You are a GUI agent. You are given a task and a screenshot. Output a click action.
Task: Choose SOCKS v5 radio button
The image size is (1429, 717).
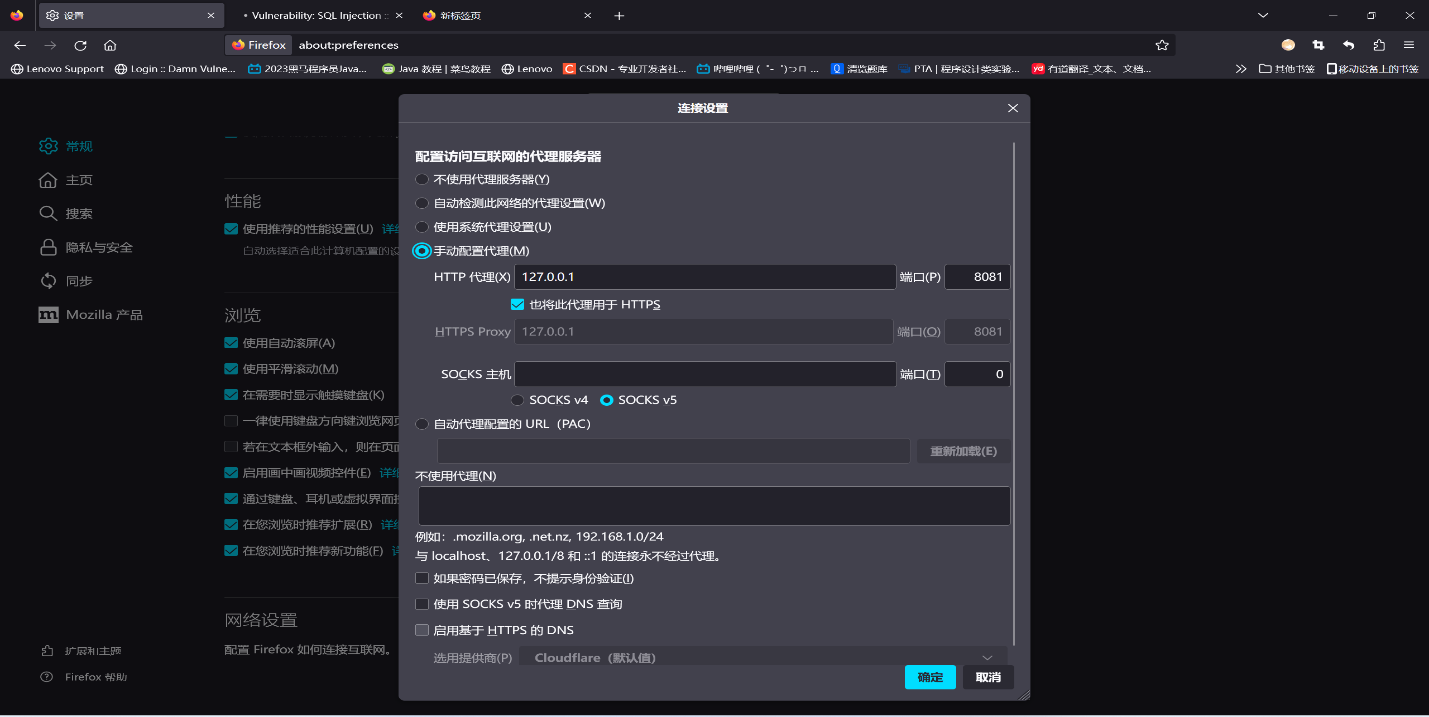click(x=606, y=400)
